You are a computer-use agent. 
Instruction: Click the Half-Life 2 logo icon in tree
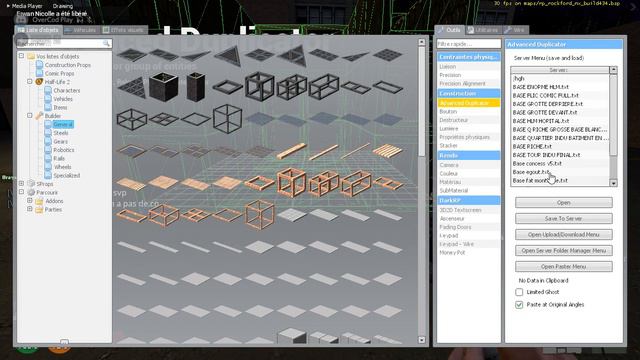tap(39, 82)
